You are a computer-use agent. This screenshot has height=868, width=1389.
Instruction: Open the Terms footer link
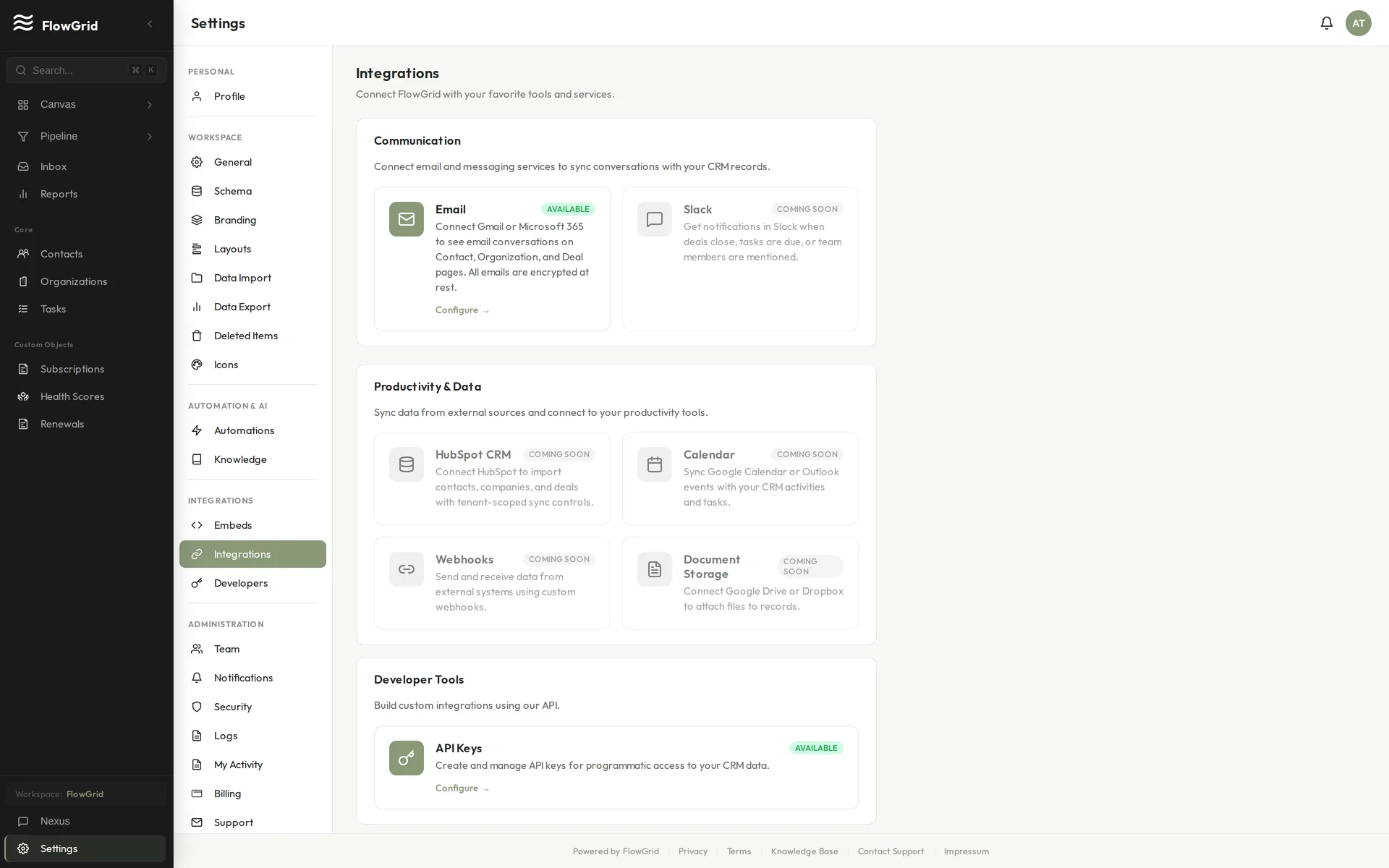739,851
